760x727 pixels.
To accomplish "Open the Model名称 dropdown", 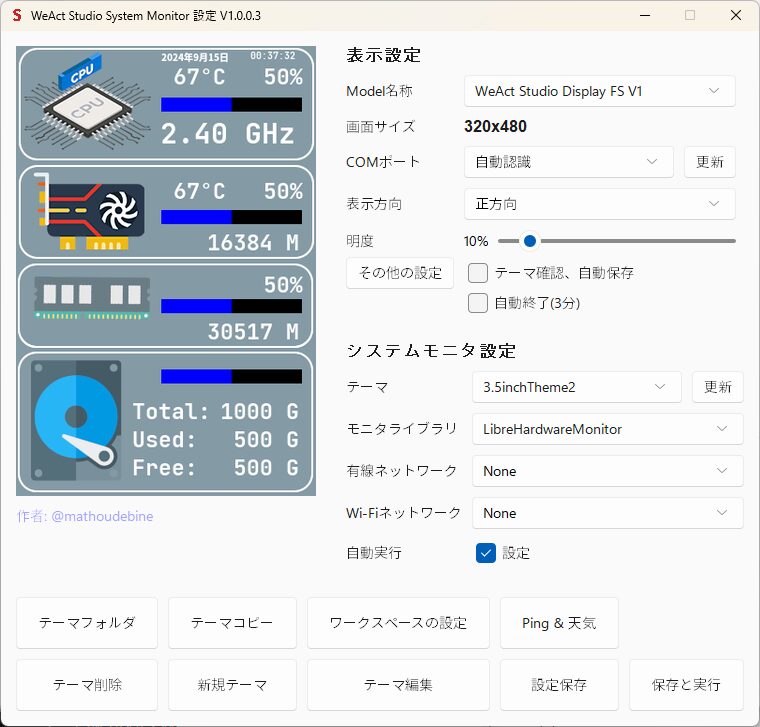I will 599,91.
